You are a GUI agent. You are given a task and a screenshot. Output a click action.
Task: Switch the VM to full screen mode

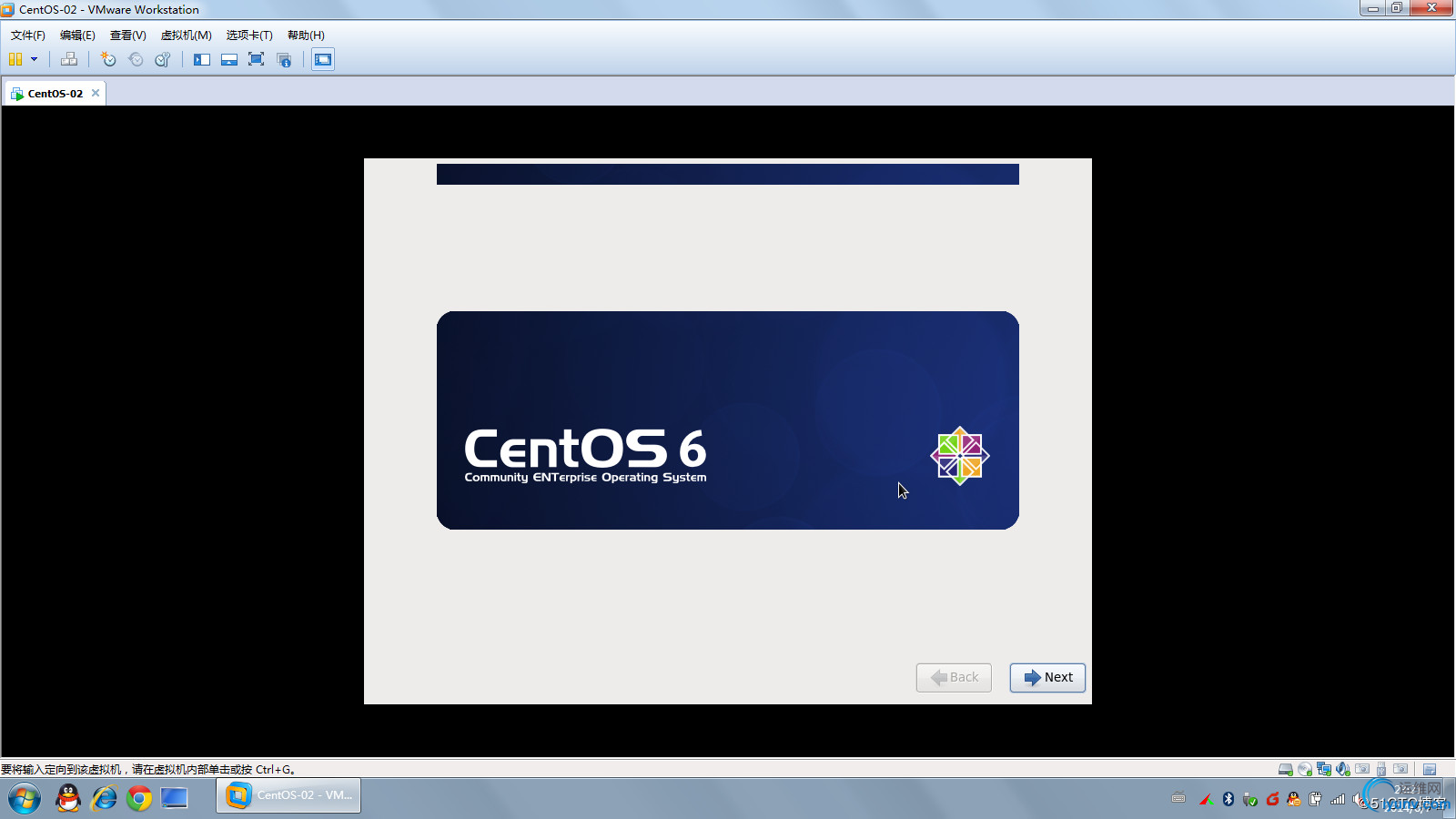(257, 59)
